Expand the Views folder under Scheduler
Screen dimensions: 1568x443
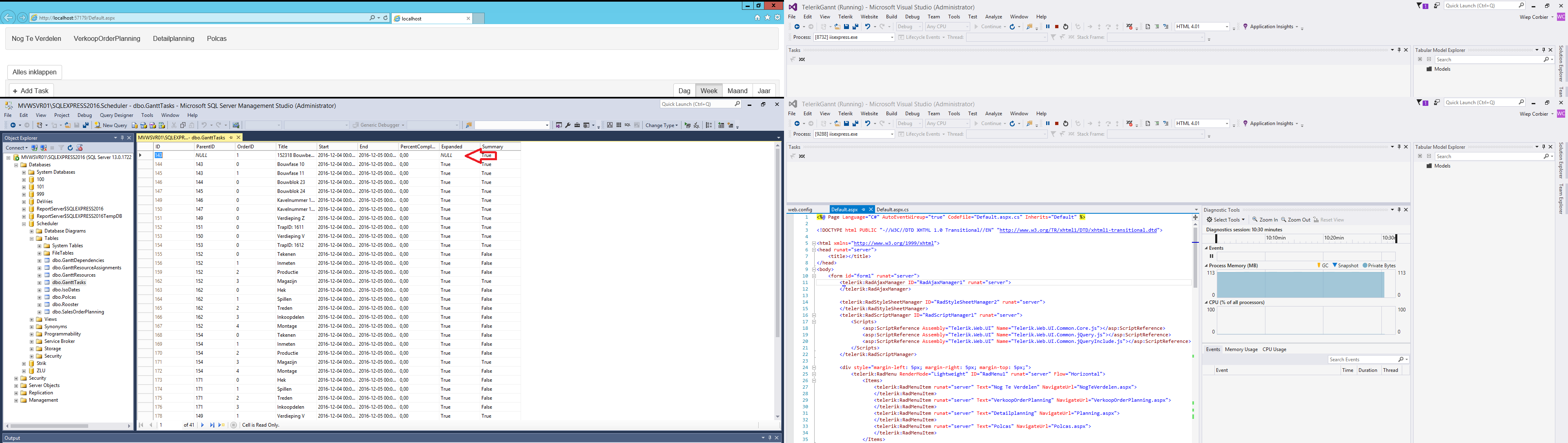point(32,319)
